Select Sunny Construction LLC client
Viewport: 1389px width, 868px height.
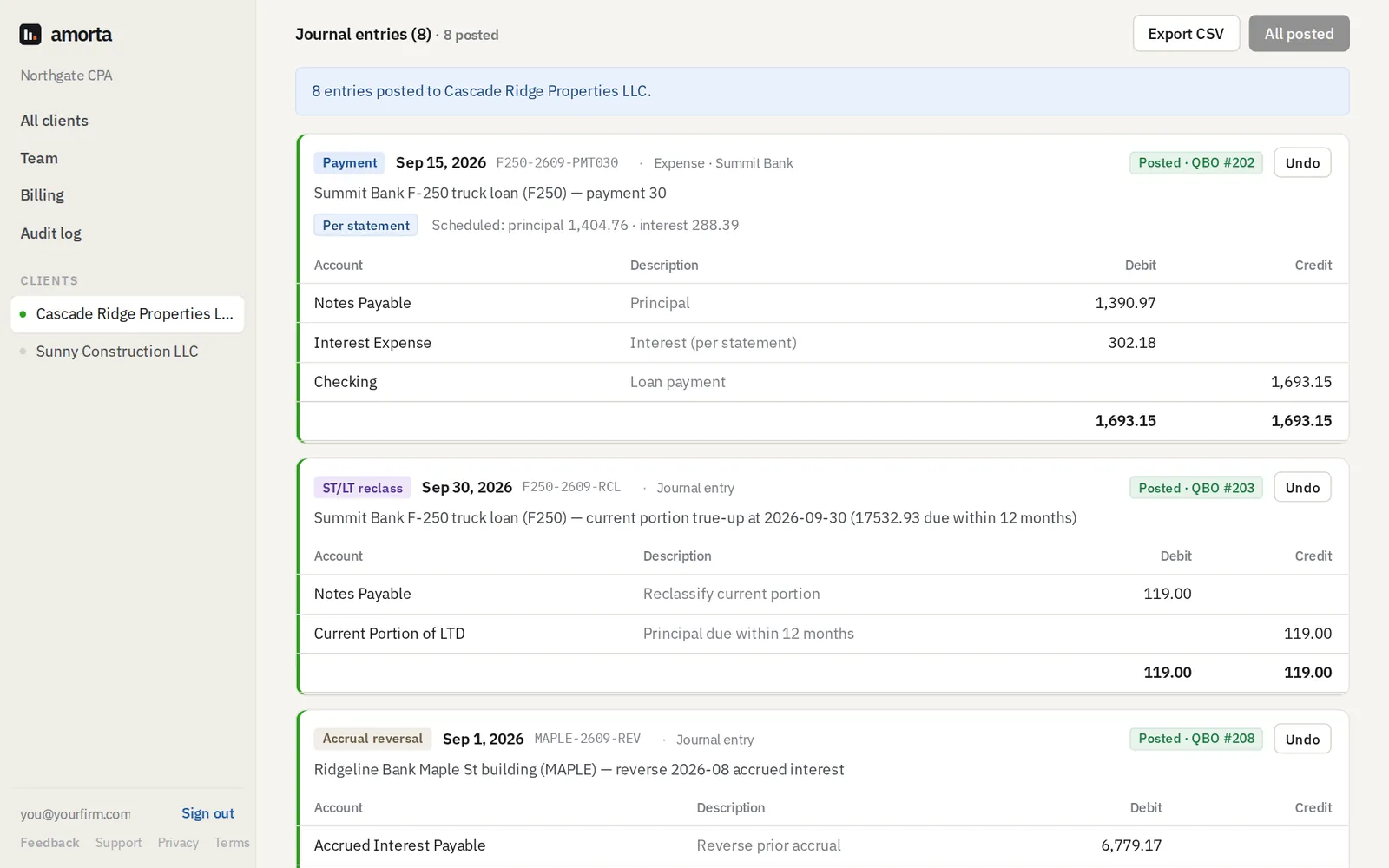click(128, 352)
